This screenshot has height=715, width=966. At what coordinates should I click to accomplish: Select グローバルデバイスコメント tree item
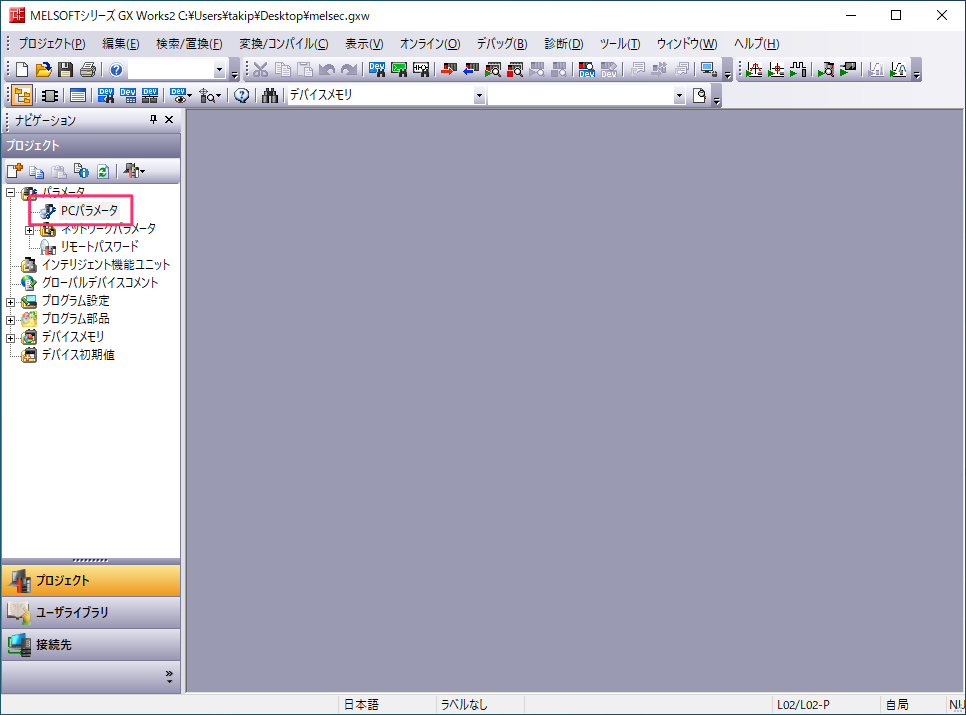100,283
